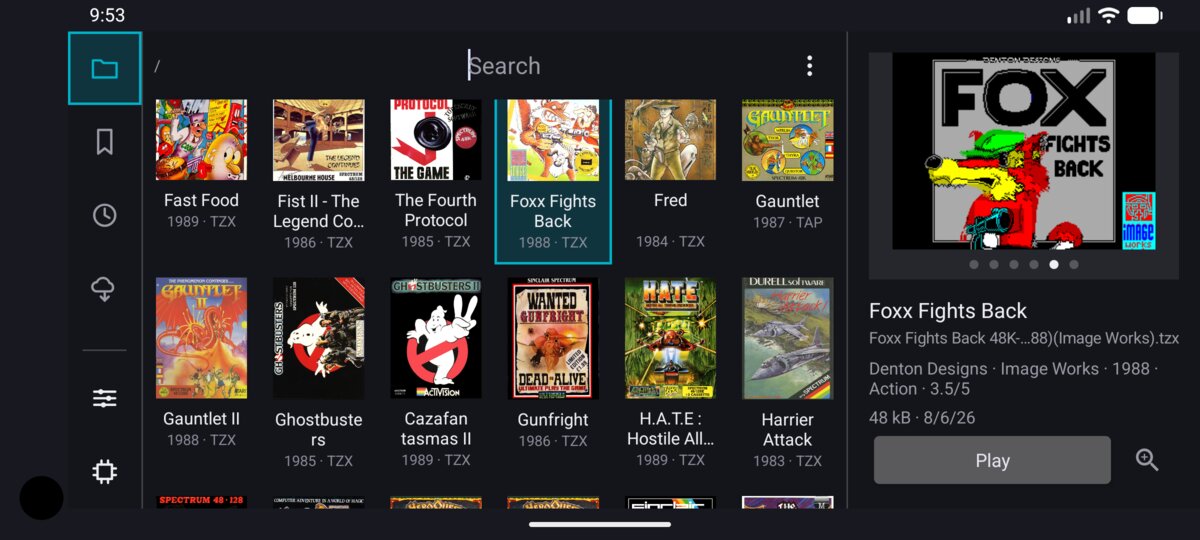This screenshot has height=540, width=1200.
Task: Click the '1983 · TZX' label
Action: (x=787, y=461)
